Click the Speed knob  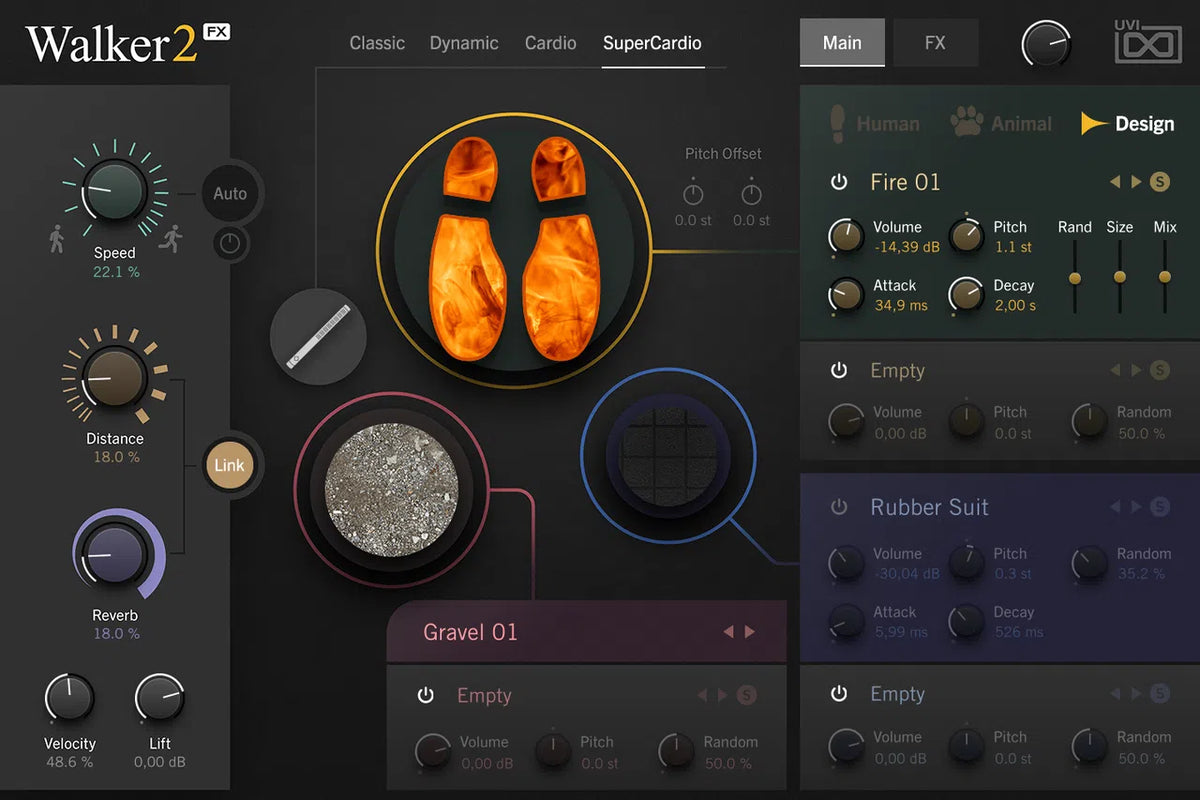(114, 190)
